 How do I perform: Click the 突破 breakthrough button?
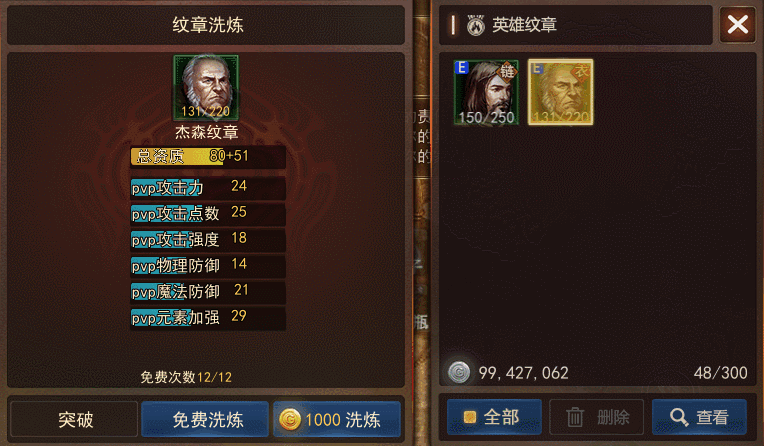pos(75,419)
